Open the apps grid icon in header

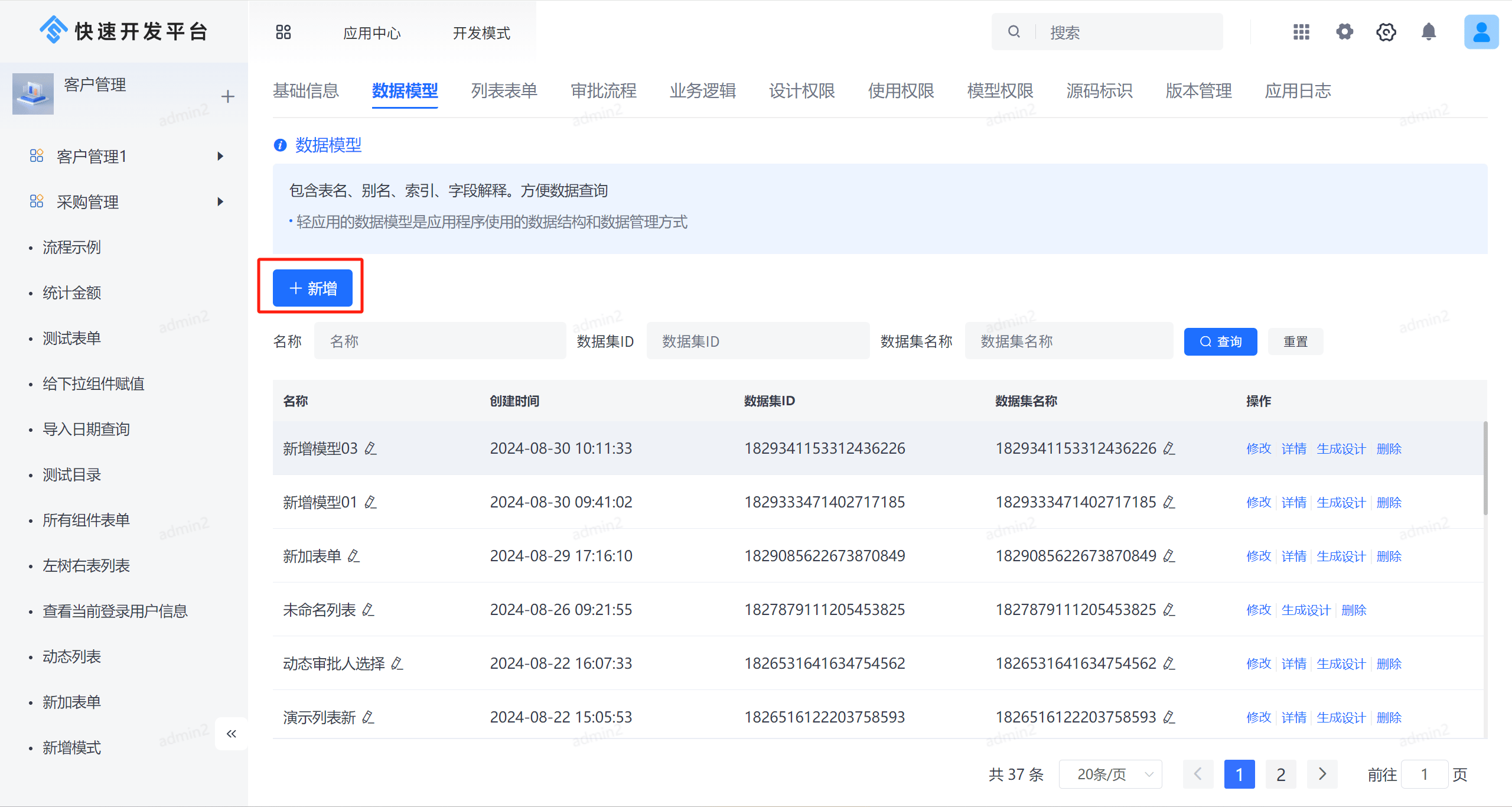pyautogui.click(x=1301, y=32)
